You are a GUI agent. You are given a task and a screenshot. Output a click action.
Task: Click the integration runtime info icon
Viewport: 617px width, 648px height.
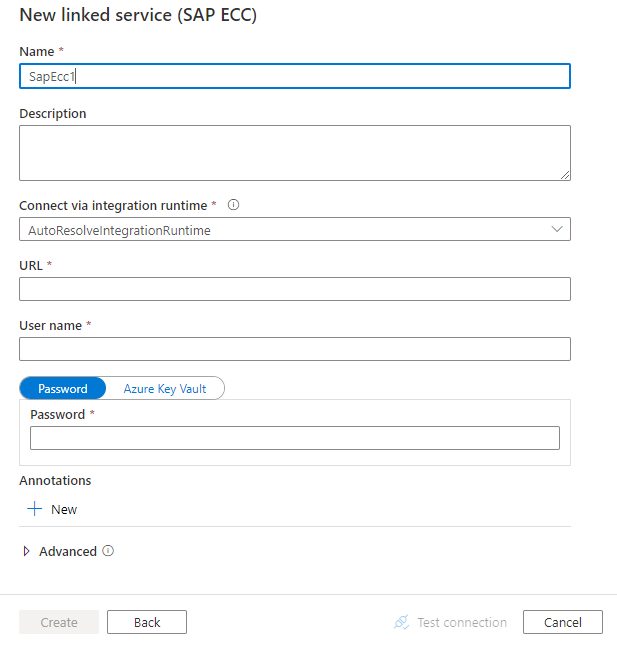click(x=233, y=205)
